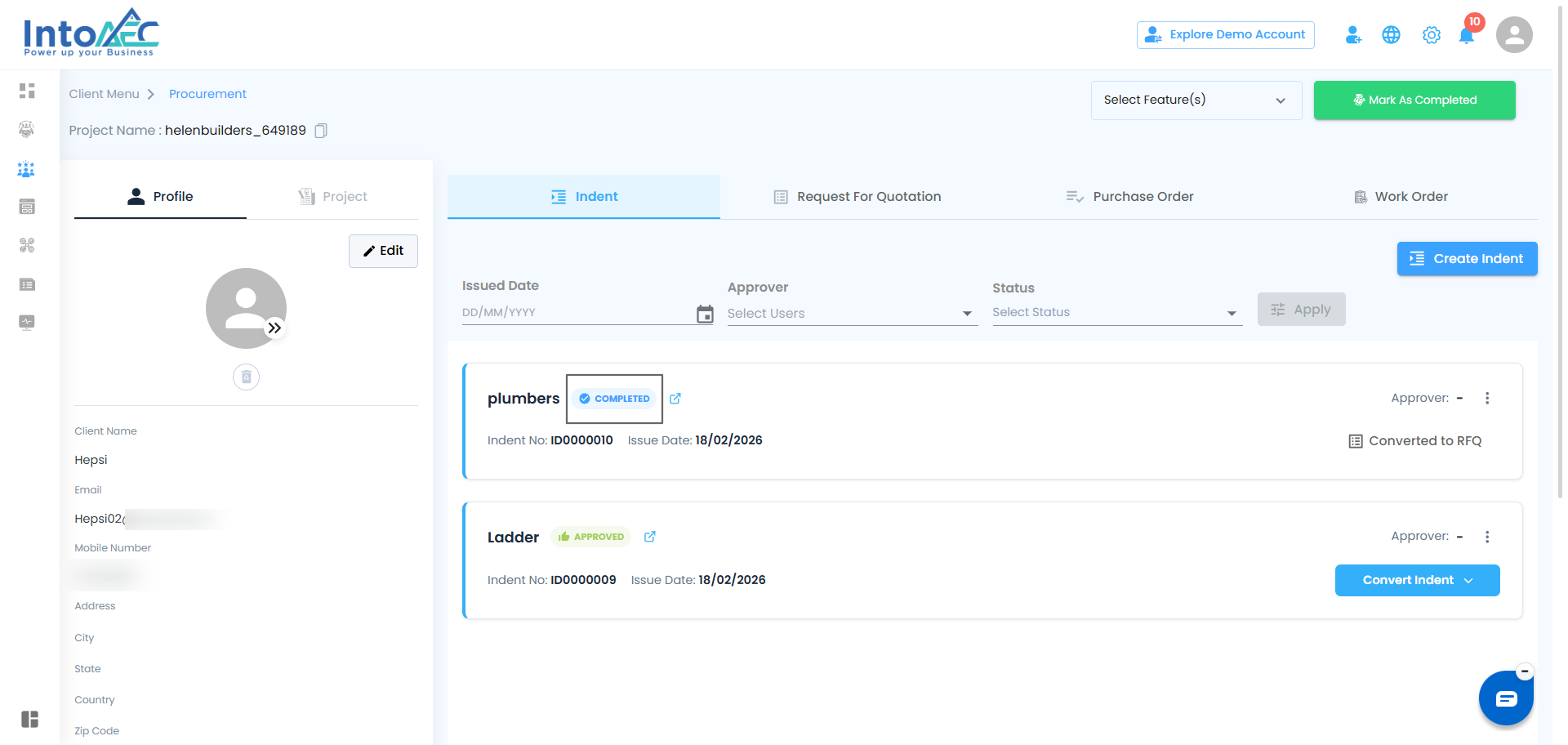
Task: Click the plumbers indent title
Action: [x=523, y=399]
